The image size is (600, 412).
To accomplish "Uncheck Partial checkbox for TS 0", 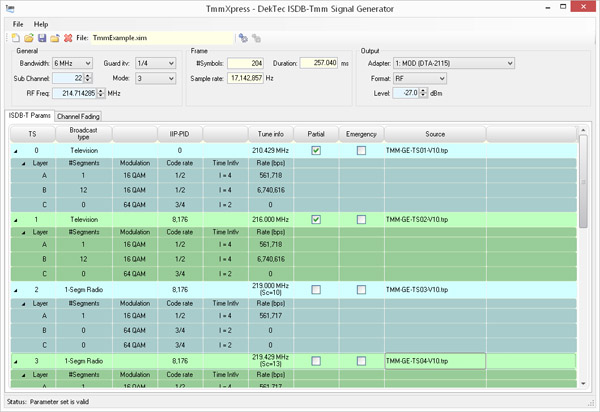I will [x=316, y=151].
